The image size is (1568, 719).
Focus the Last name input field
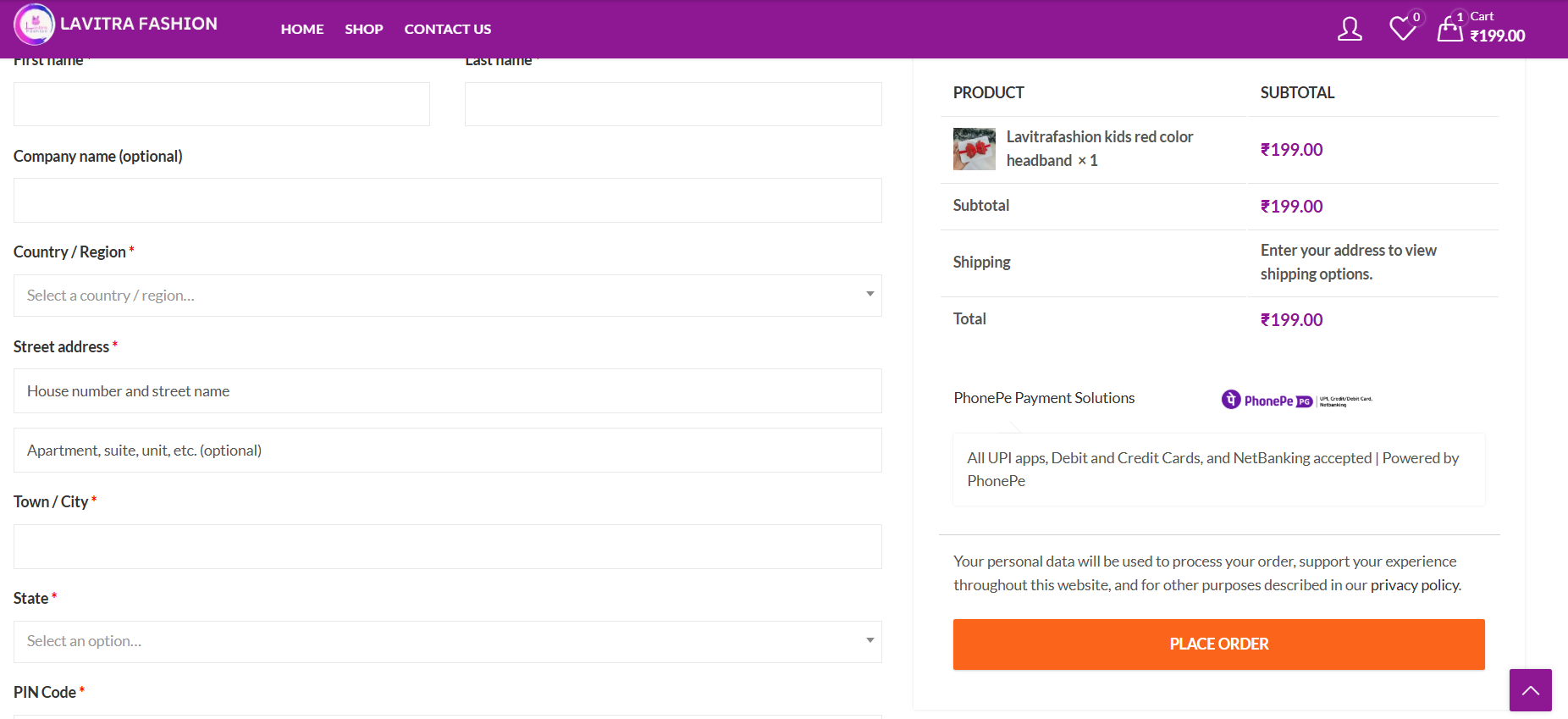point(673,104)
